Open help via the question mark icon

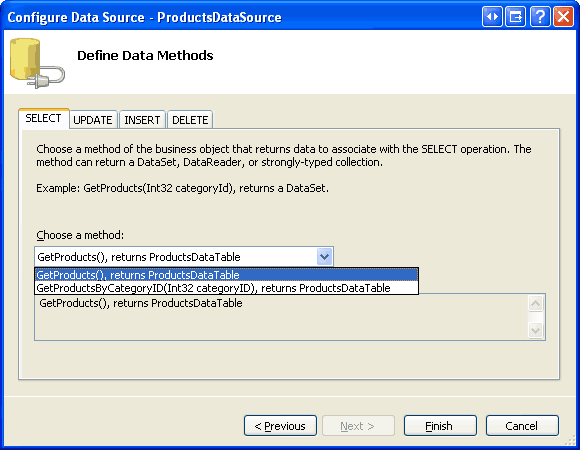[x=540, y=17]
